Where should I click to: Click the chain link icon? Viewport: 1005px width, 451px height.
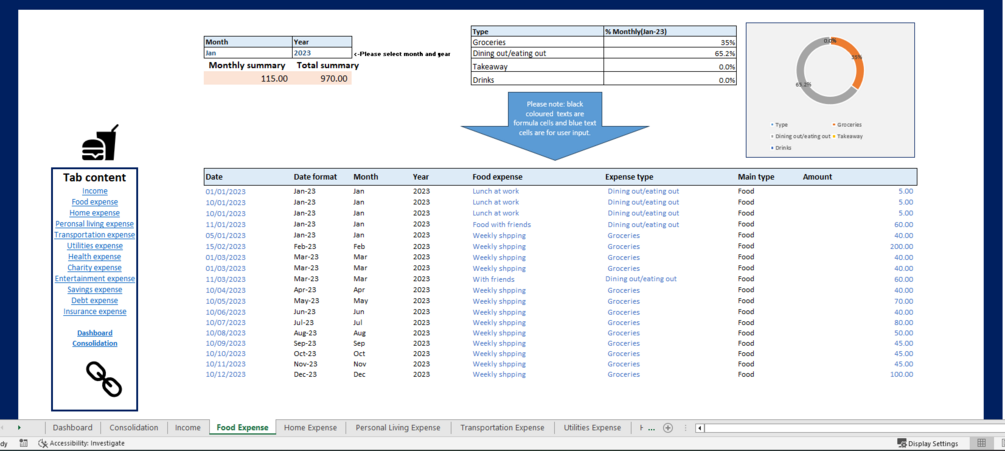click(x=104, y=378)
